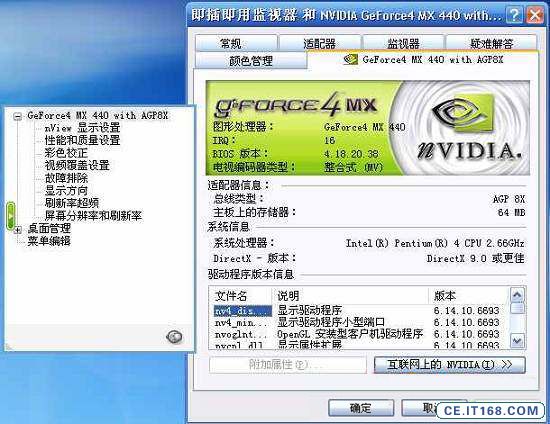This screenshot has width=550, height=424.
Task: Open the 监视器 tab
Action: [x=403, y=43]
